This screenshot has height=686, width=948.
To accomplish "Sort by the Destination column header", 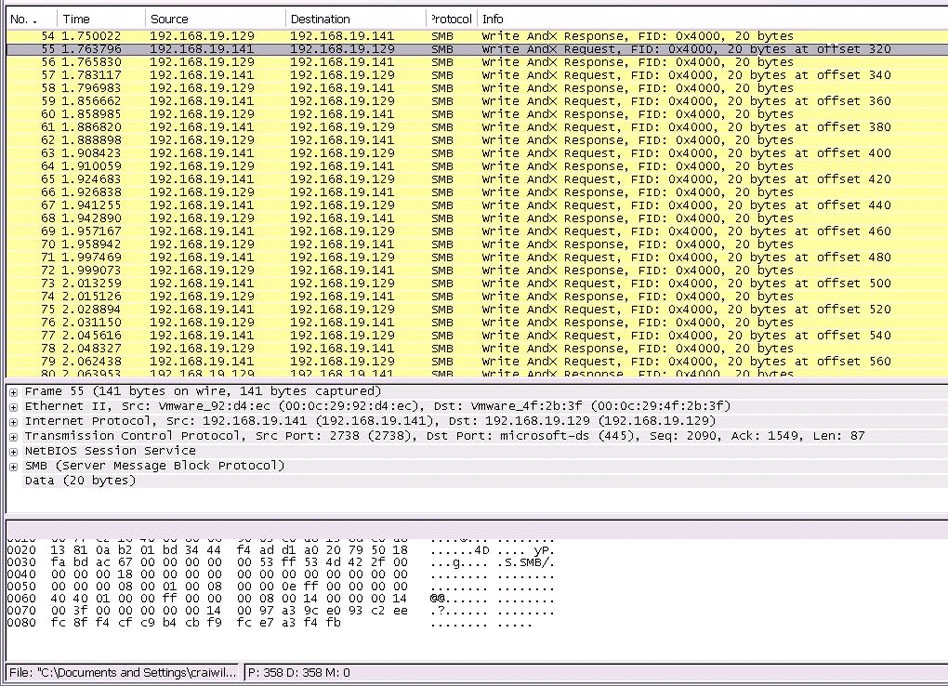I will coord(356,19).
